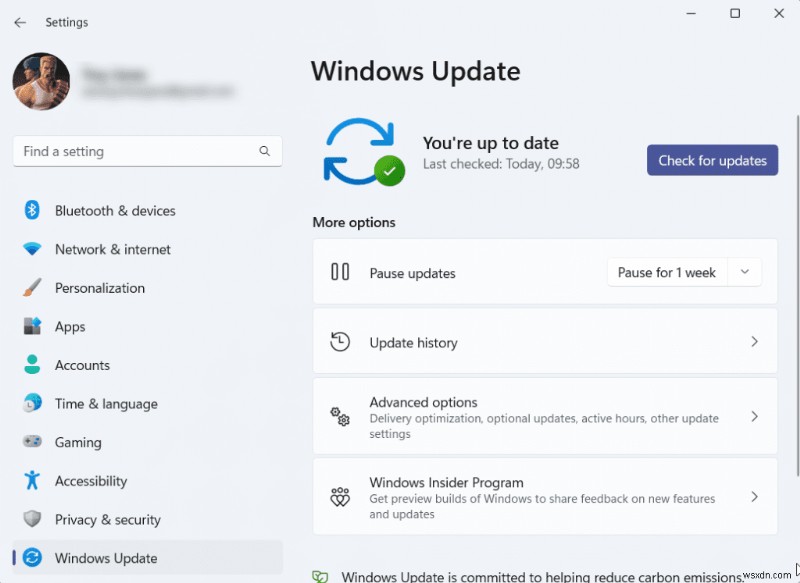This screenshot has height=583, width=800.
Task: Click Pause for 1 week button
Action: [x=666, y=272]
